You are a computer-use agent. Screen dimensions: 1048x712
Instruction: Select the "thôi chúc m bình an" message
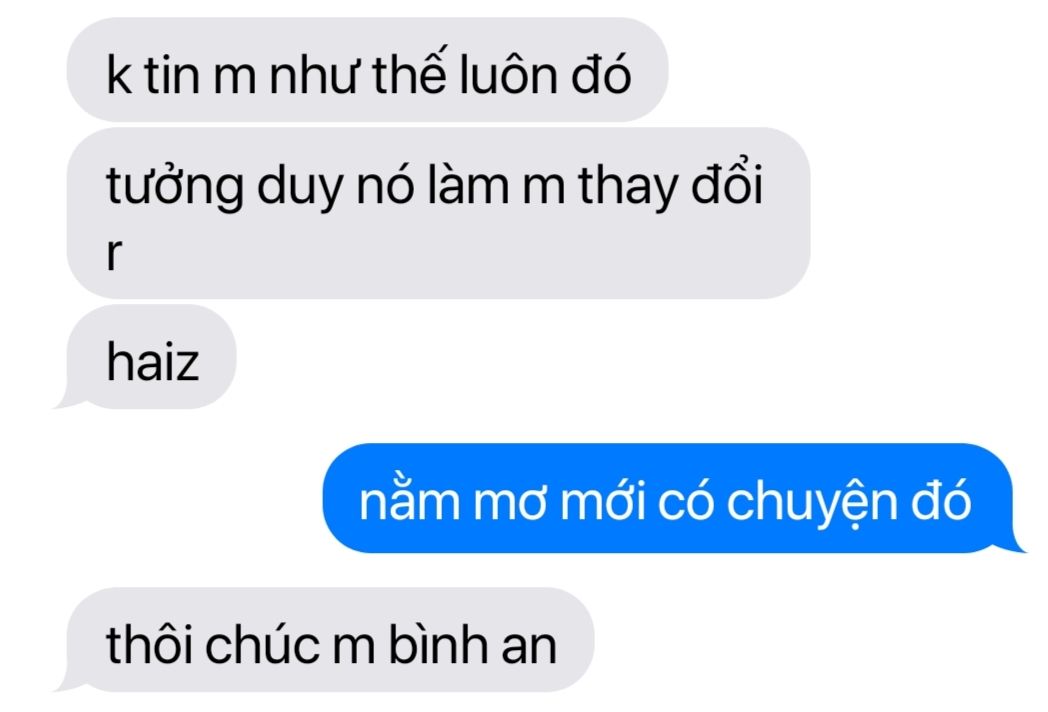[x=330, y=640]
